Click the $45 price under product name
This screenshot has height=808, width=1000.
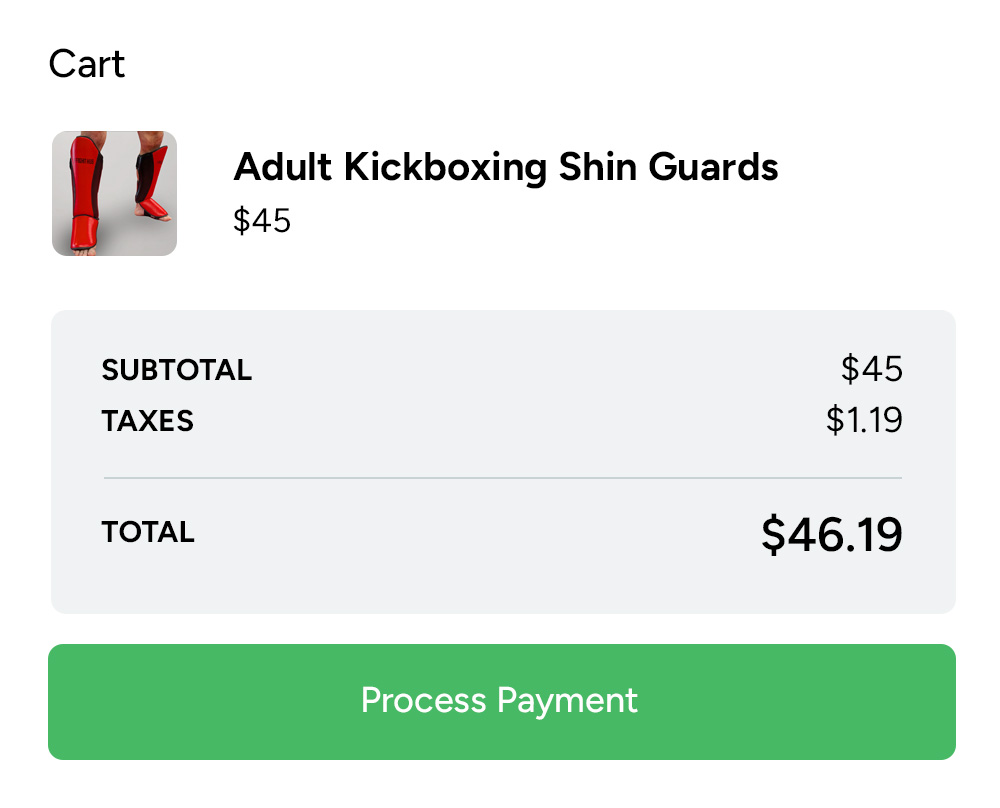pos(262,220)
